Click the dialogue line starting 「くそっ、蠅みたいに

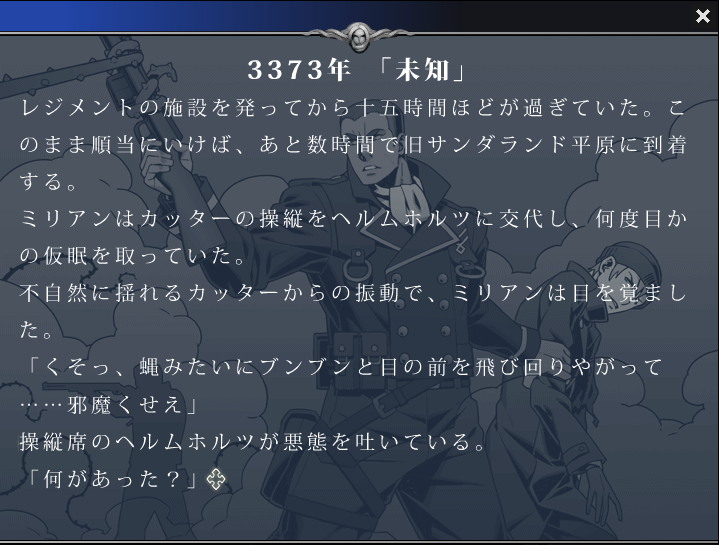click(x=344, y=367)
